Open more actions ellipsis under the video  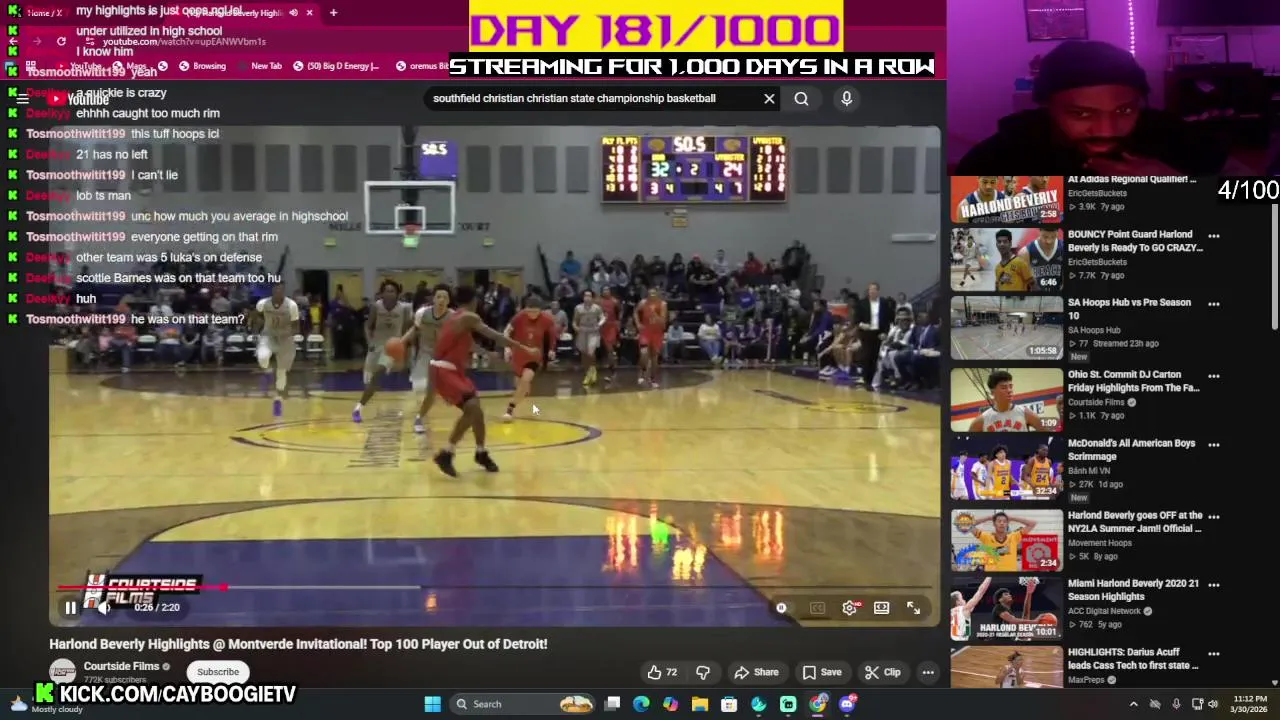tap(928, 672)
